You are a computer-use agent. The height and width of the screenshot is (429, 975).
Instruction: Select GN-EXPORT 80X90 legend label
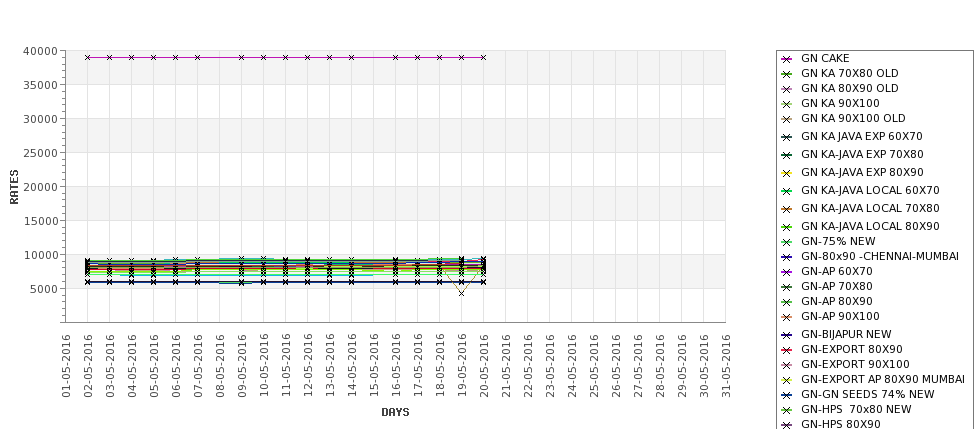point(851,349)
